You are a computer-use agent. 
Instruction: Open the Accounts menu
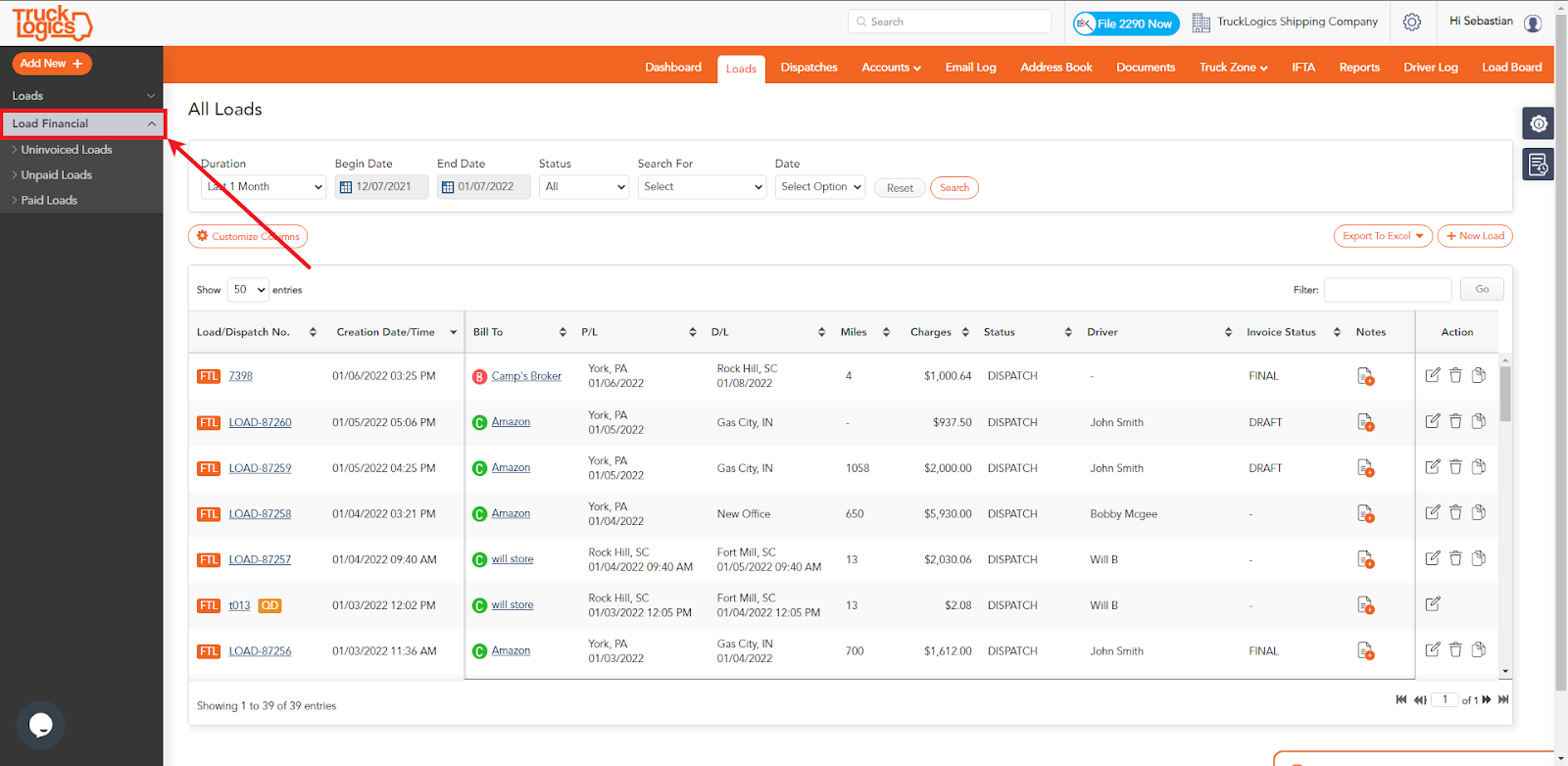click(x=890, y=68)
